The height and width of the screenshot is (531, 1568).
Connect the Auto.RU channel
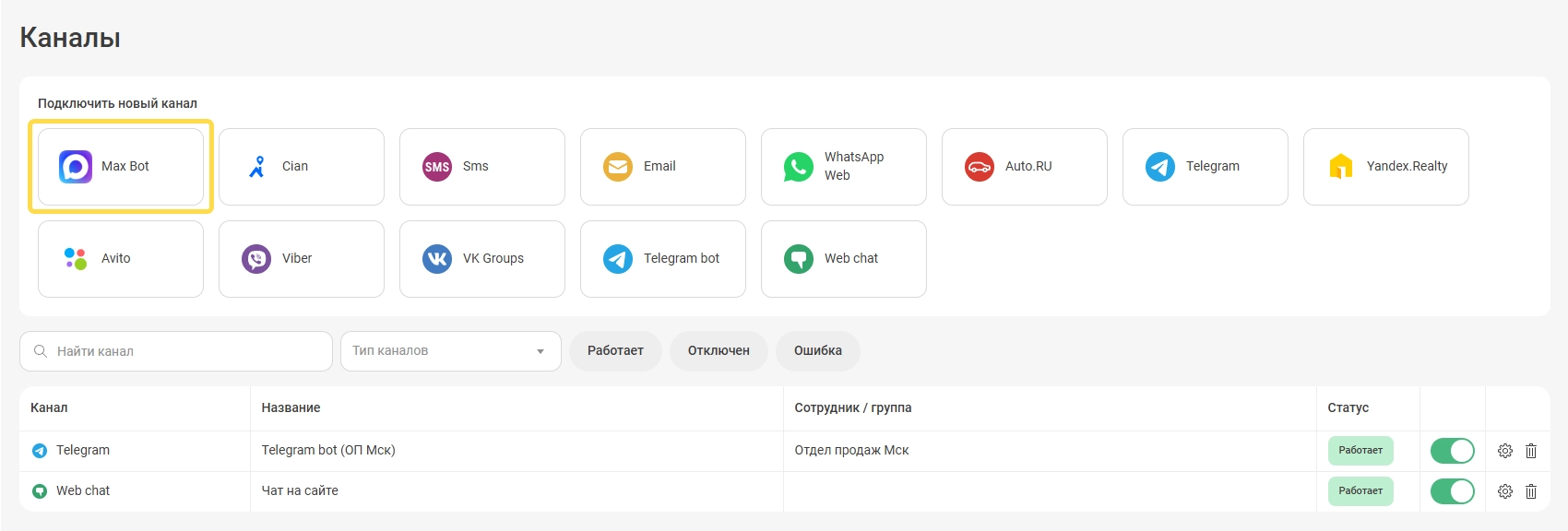(1024, 167)
